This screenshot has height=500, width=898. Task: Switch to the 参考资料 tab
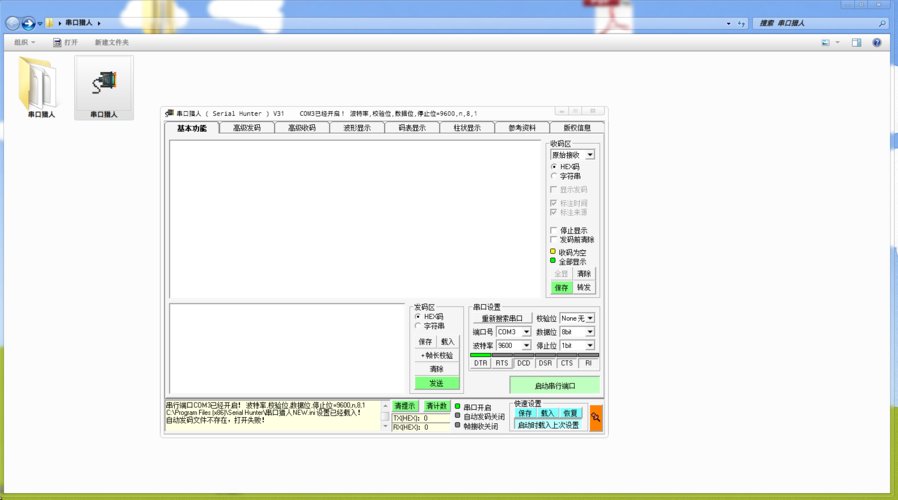(522, 128)
